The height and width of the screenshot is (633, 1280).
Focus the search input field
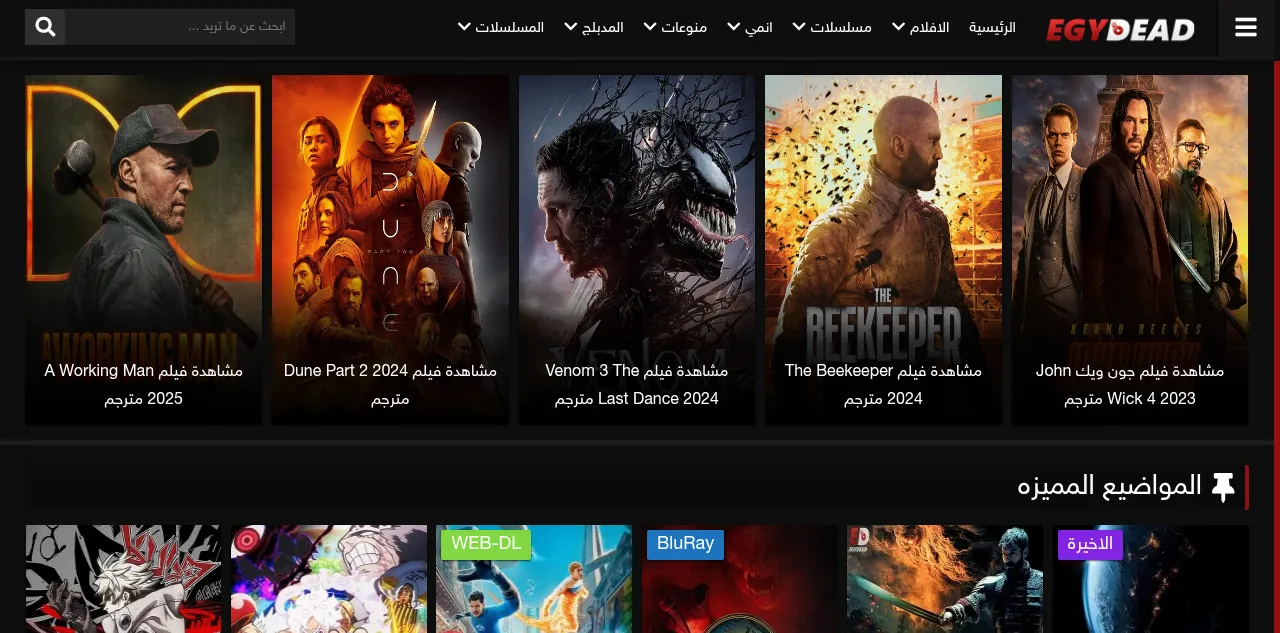coord(180,27)
